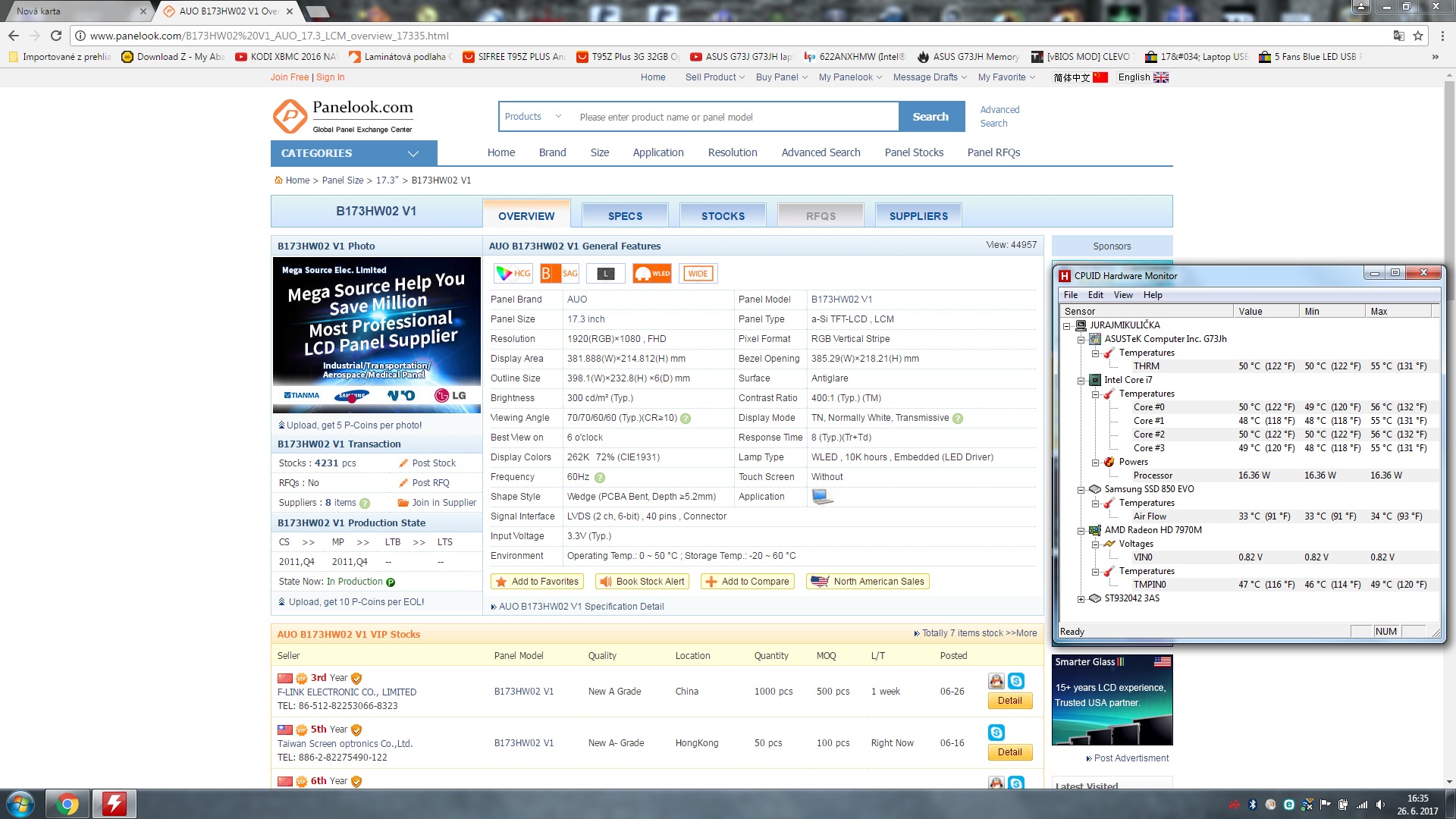Click the English UK flag icon
This screenshot has height=819, width=1456.
pos(1161,77)
